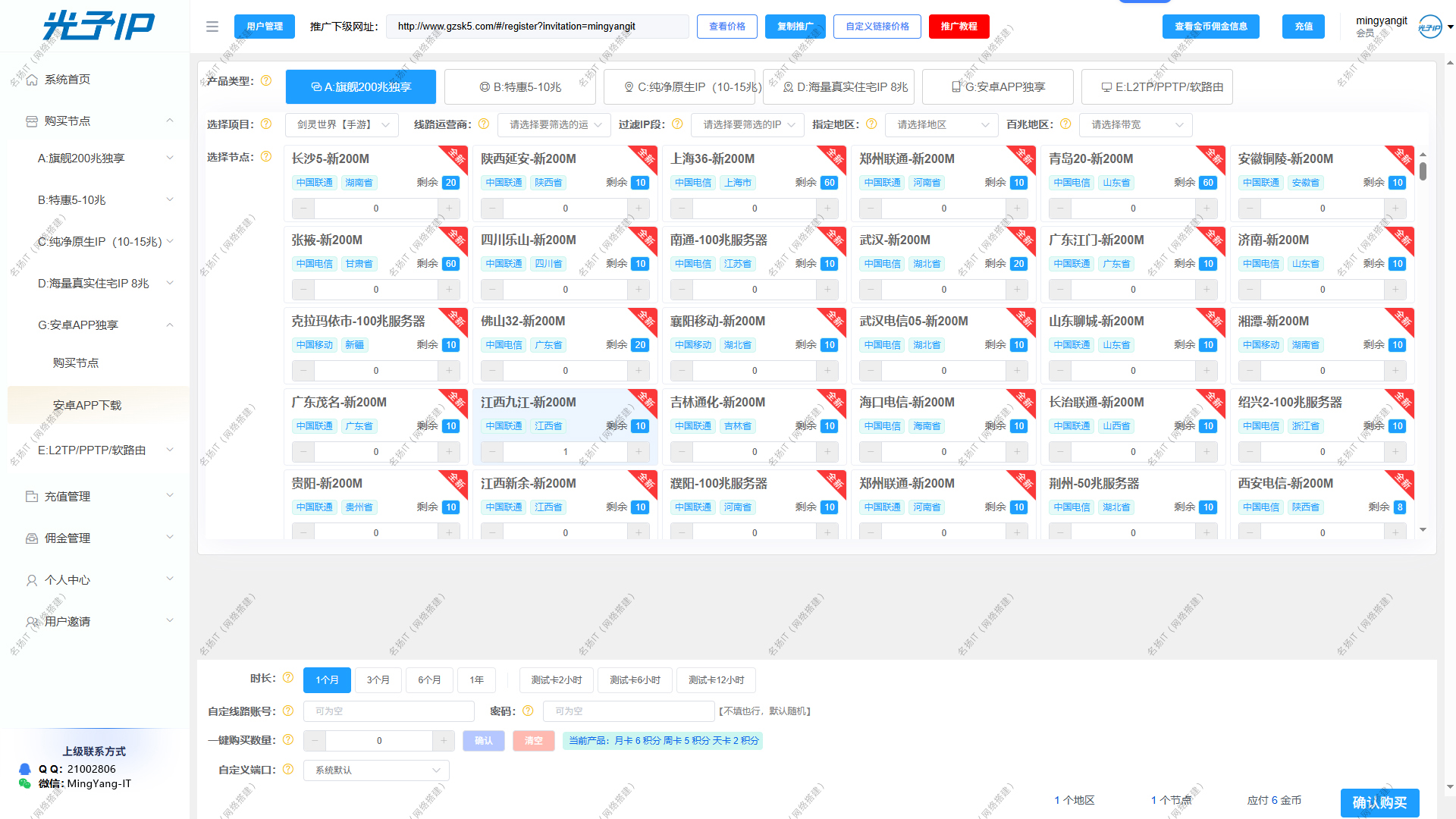The image size is (1456, 819).
Task: Switch to the B:特惠5-10兆 tab
Action: coord(522,86)
